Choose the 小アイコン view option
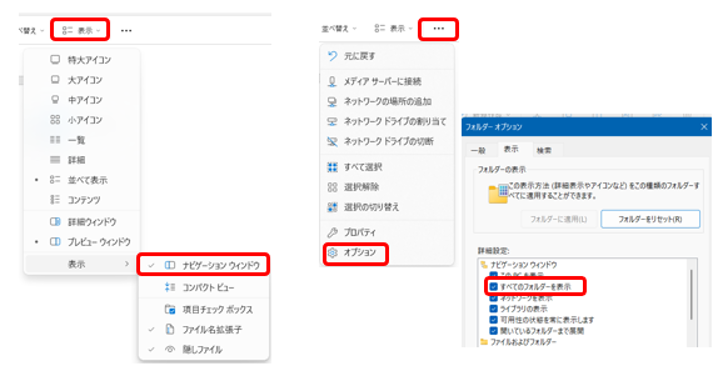 click(x=82, y=120)
